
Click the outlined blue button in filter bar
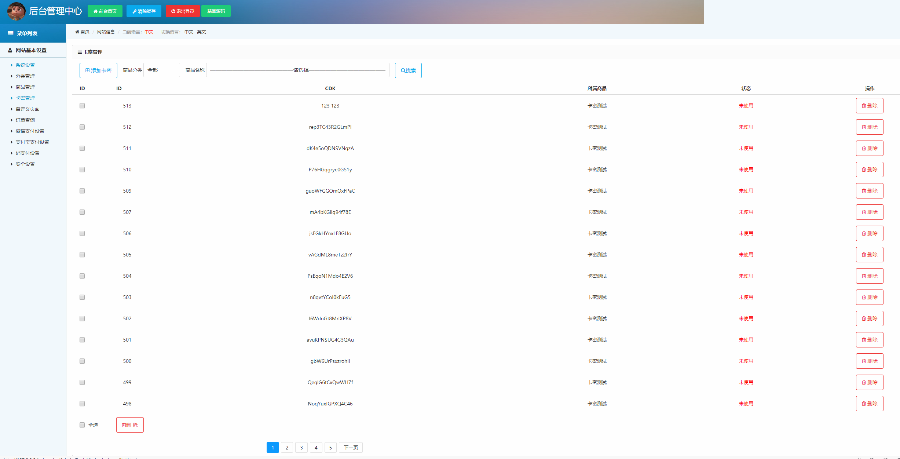click(98, 70)
